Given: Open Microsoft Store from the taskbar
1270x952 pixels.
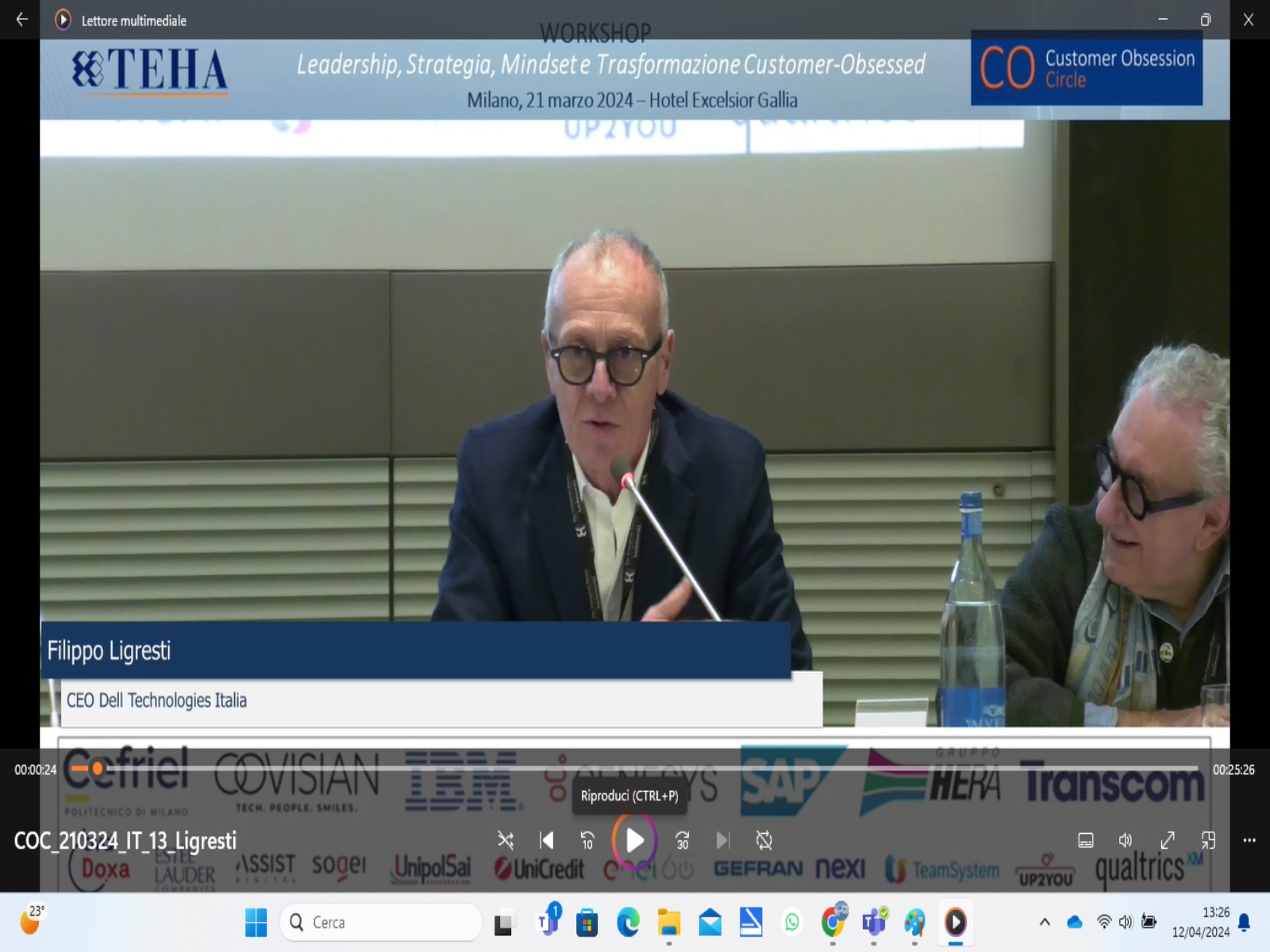Looking at the screenshot, I should [587, 923].
